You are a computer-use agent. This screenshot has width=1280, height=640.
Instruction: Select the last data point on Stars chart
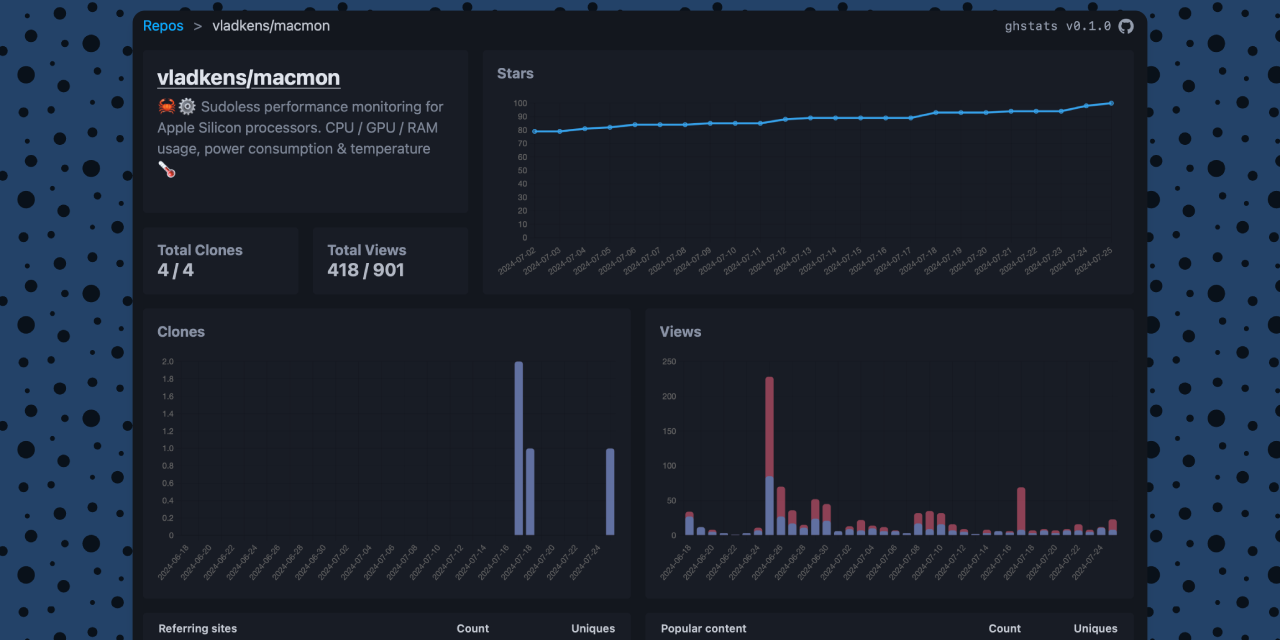pos(1111,103)
